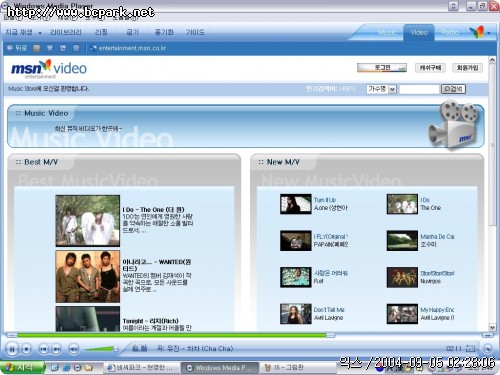Screen dimensions: 500x375
Task: Skip to the previous track
Action: (44, 349)
